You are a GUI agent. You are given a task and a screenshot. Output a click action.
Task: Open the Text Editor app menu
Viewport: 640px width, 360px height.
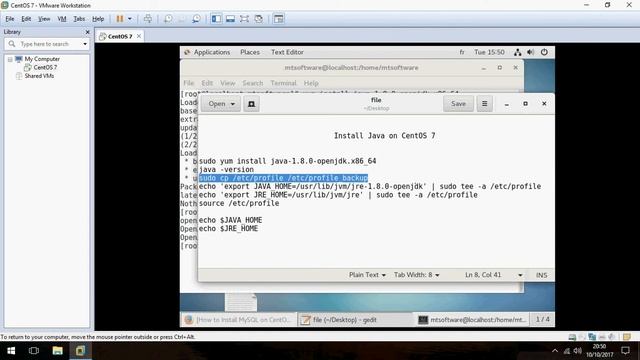(x=287, y=52)
